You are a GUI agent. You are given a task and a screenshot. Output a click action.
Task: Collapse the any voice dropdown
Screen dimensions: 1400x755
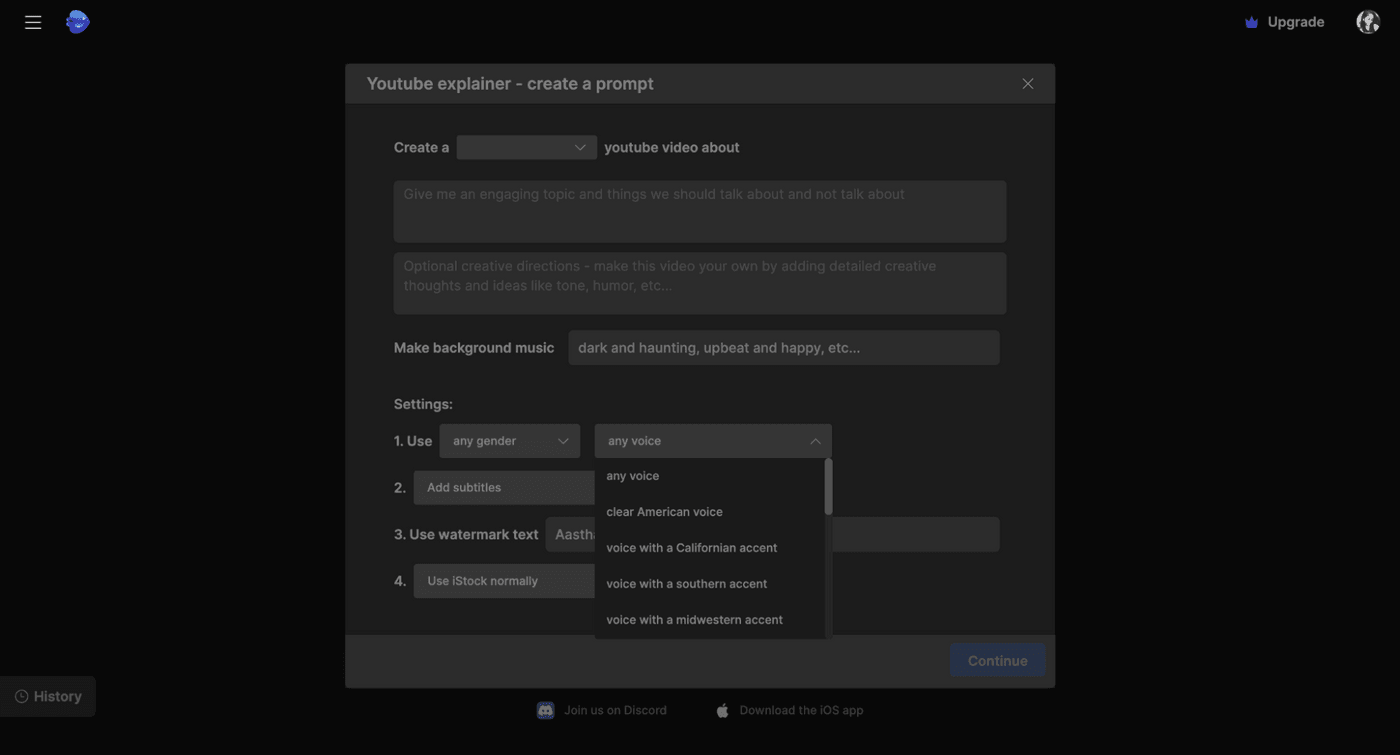coord(712,441)
